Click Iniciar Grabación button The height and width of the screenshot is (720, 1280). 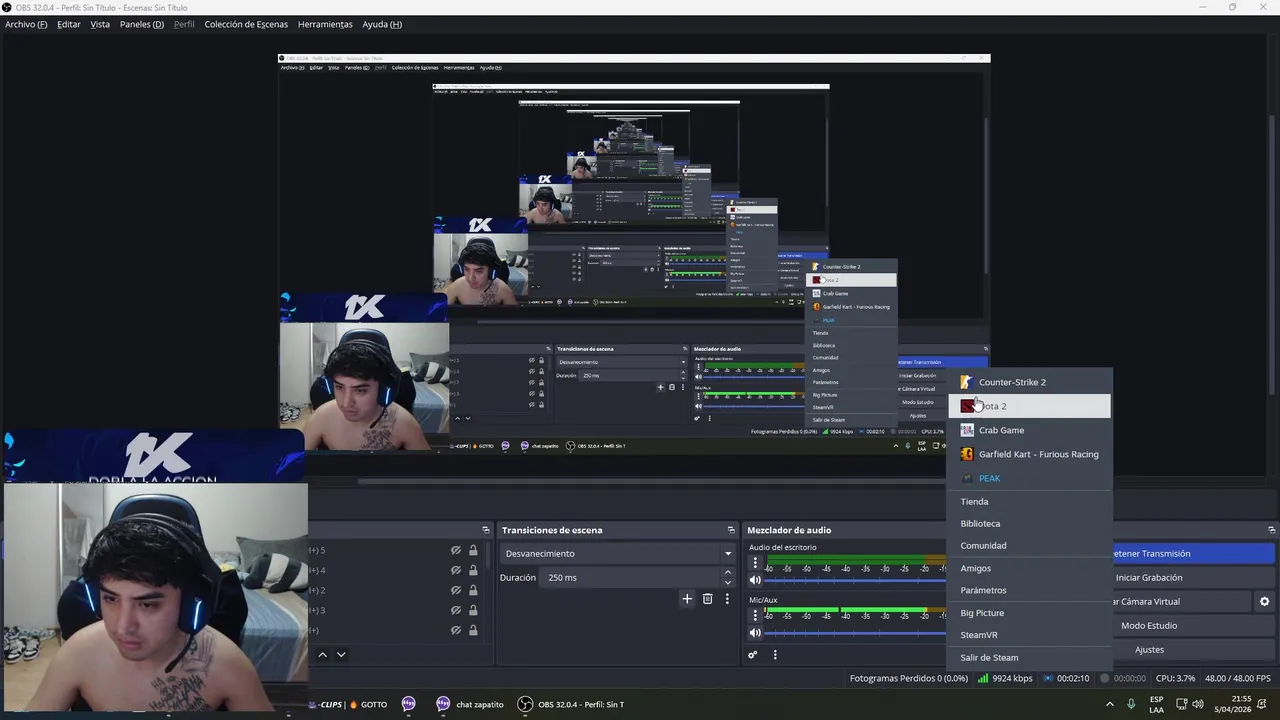click(x=1194, y=577)
